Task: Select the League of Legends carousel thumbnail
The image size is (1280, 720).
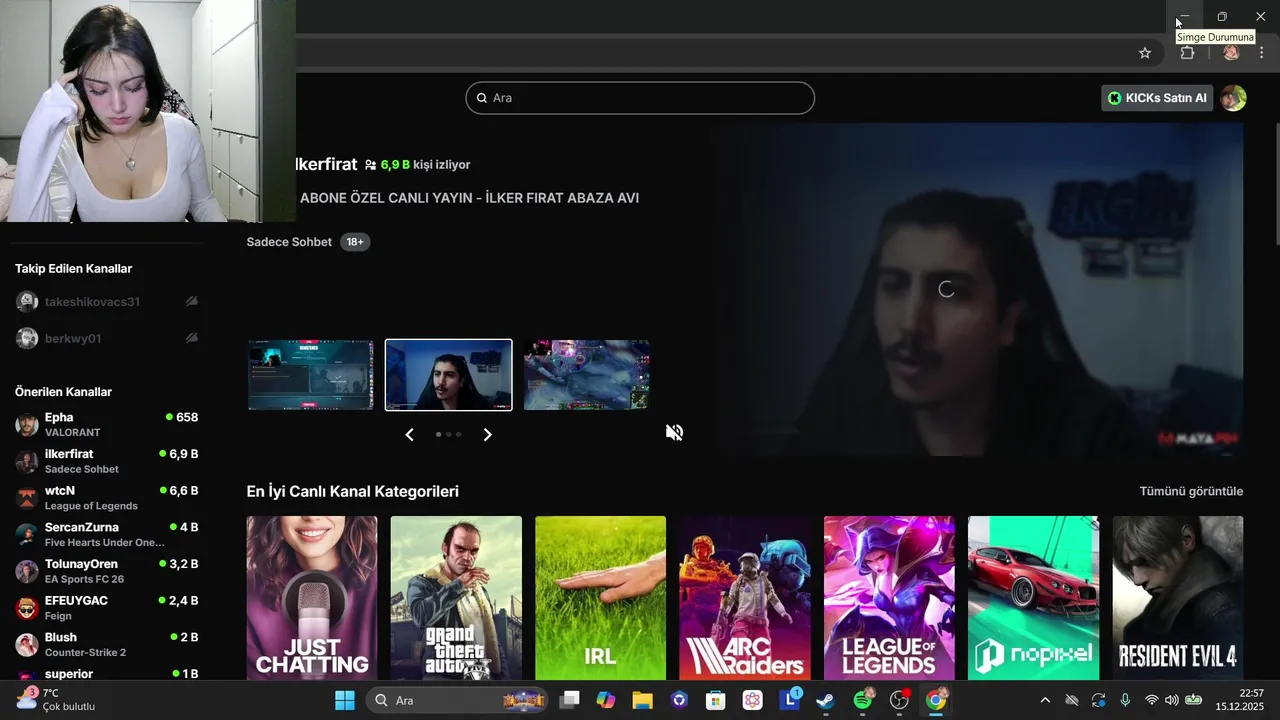Action: click(x=586, y=375)
